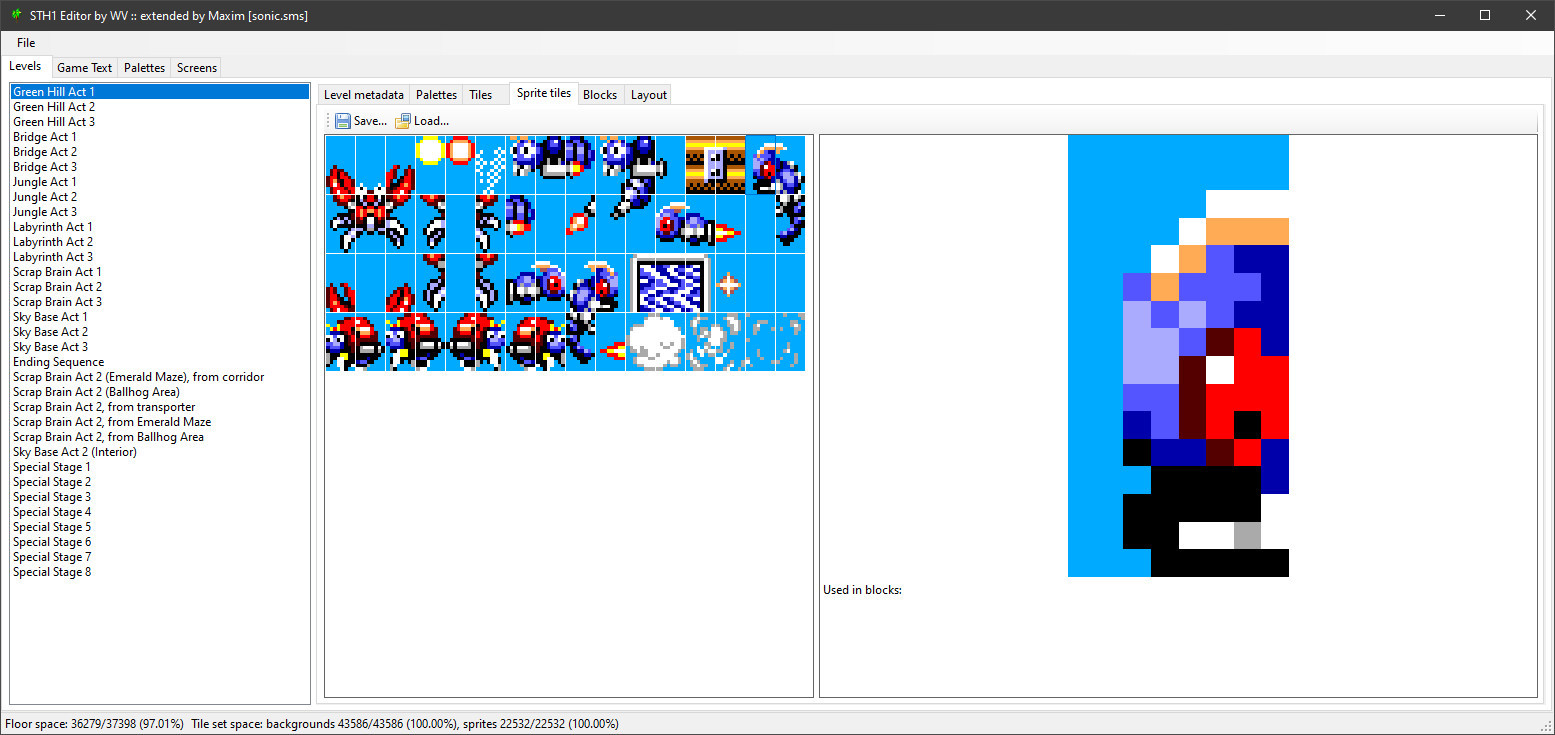Select Special Stage 5 level

tap(52, 527)
